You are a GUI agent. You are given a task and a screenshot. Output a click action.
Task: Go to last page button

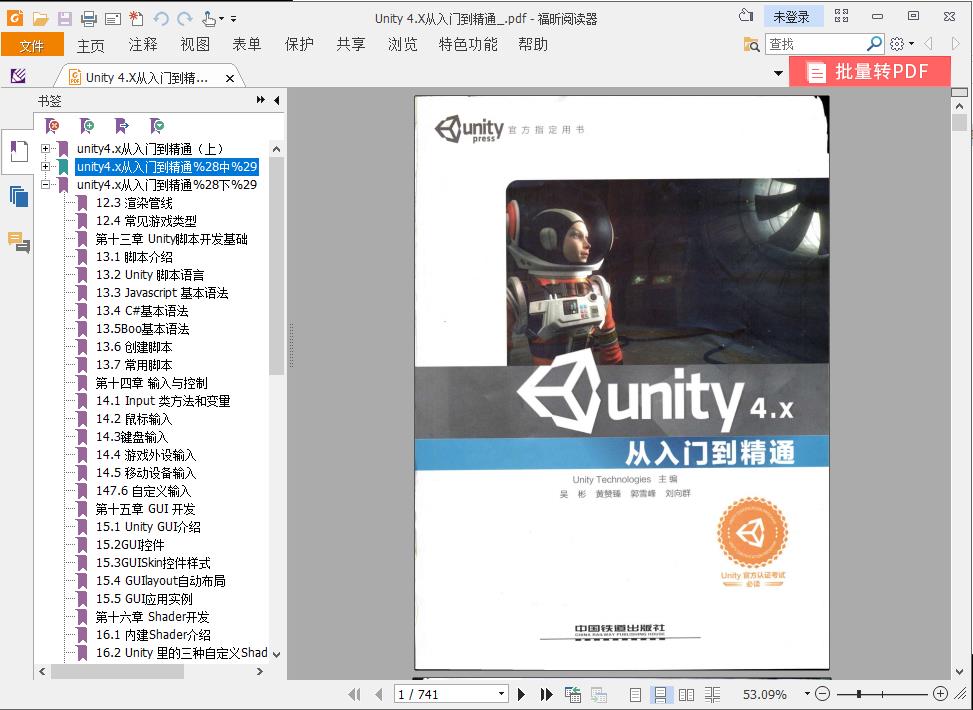[x=547, y=694]
